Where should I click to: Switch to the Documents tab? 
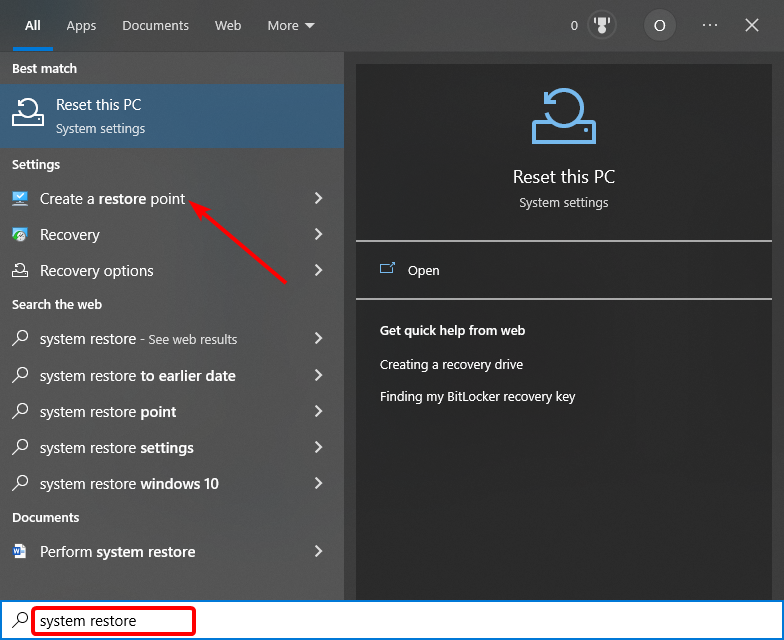(156, 26)
